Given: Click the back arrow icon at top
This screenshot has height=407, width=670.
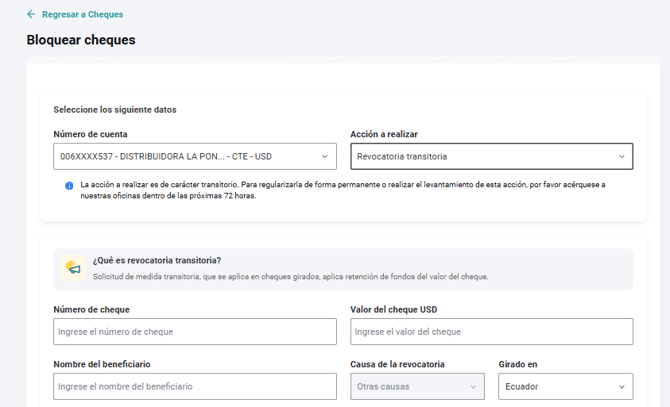Looking at the screenshot, I should pos(31,15).
